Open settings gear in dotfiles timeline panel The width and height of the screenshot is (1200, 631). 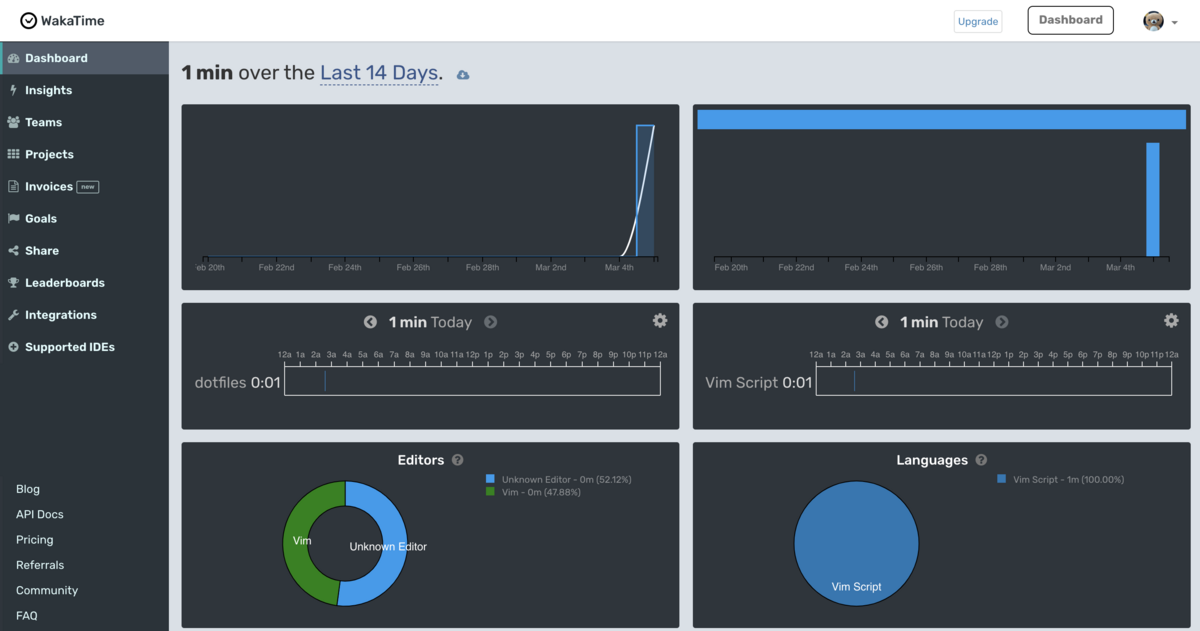(660, 320)
